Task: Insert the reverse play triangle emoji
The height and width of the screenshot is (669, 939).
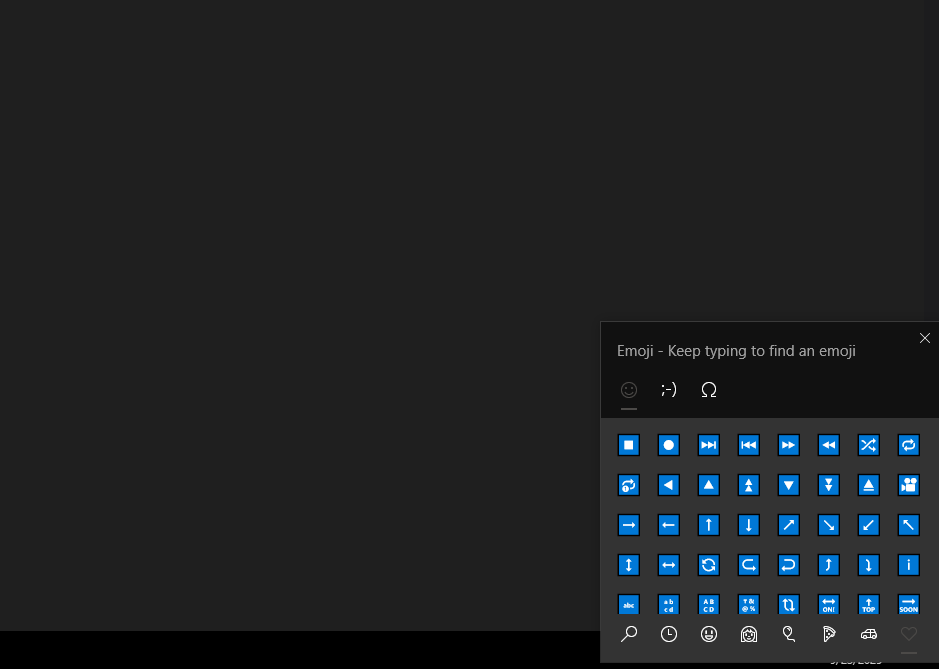Action: point(668,485)
